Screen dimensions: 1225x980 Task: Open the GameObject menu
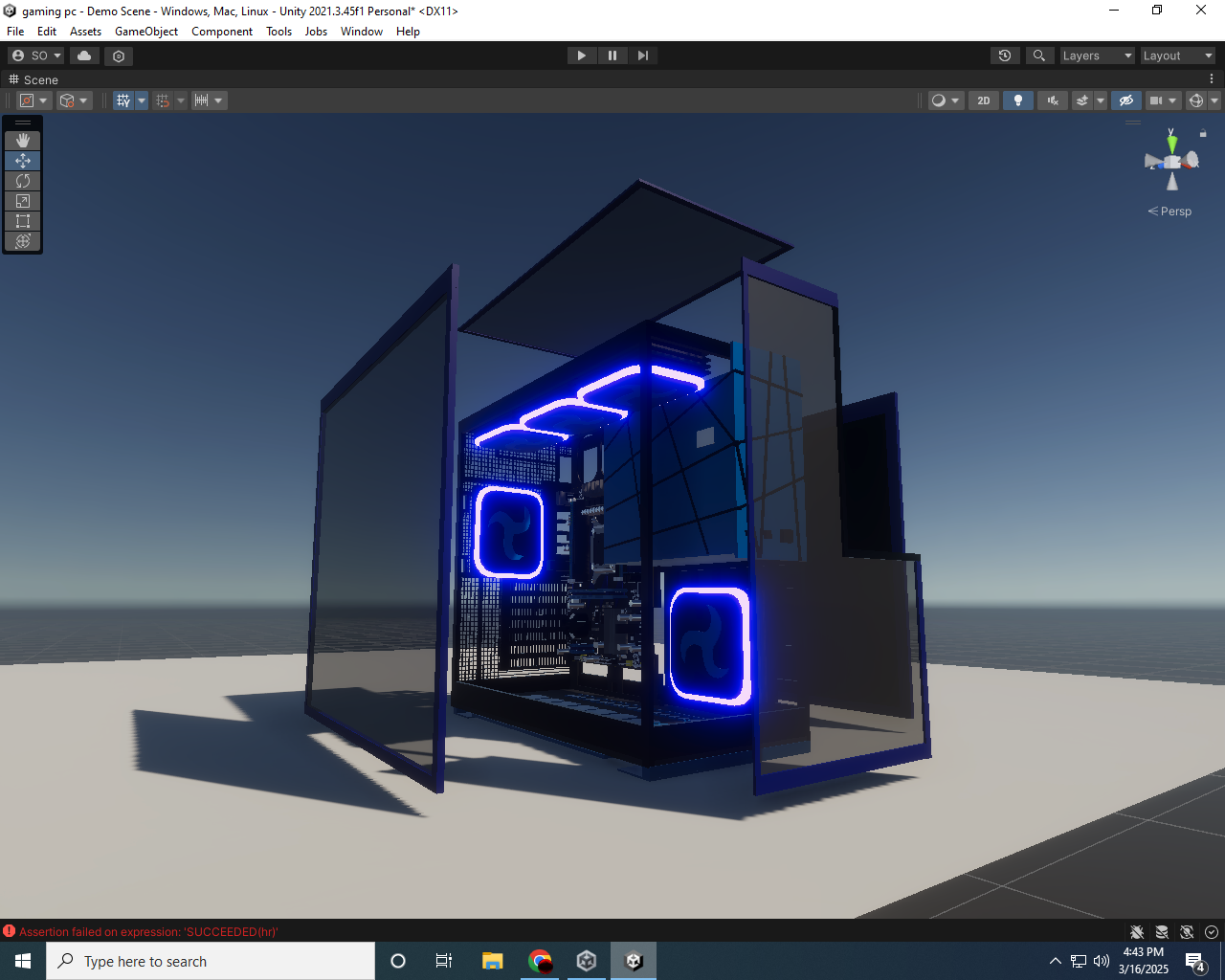click(146, 32)
